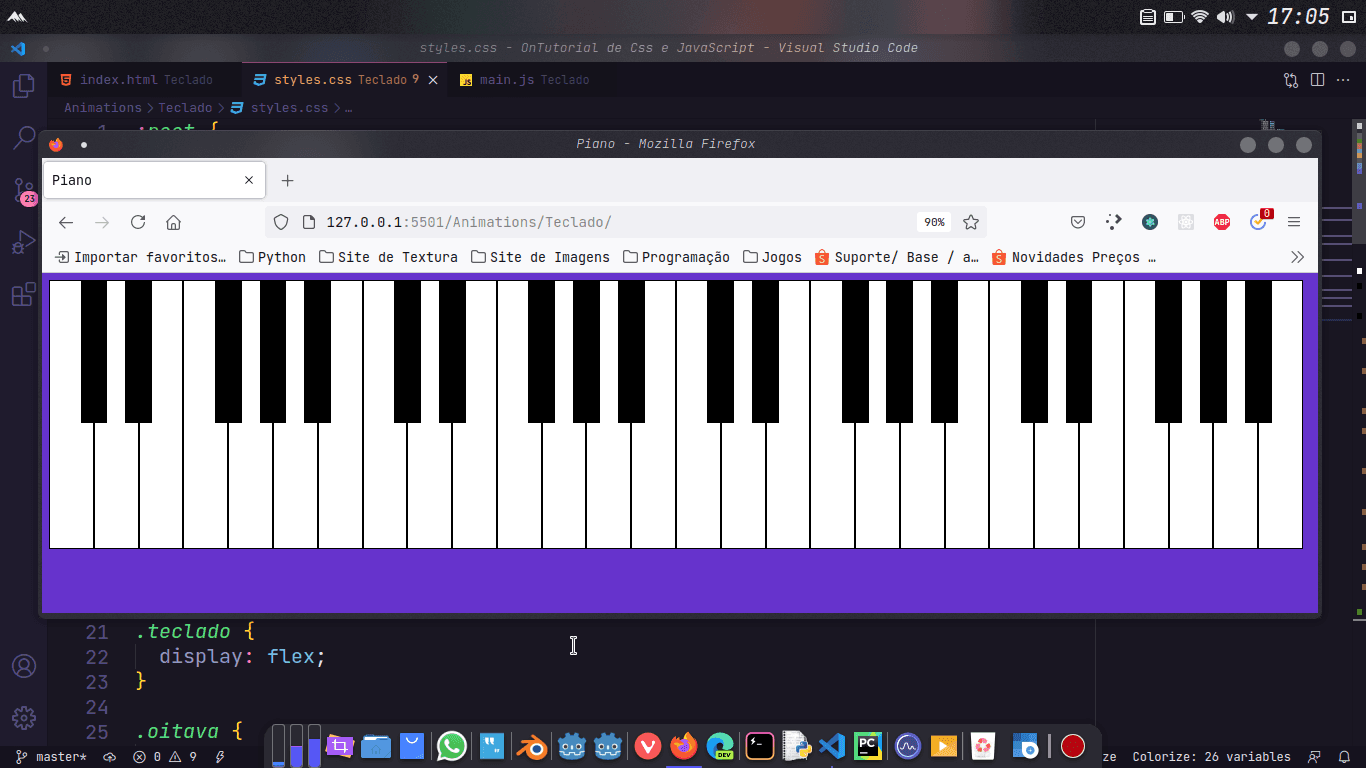1366x768 pixels.
Task: Open the system tray volume control
Action: (x=1225, y=17)
